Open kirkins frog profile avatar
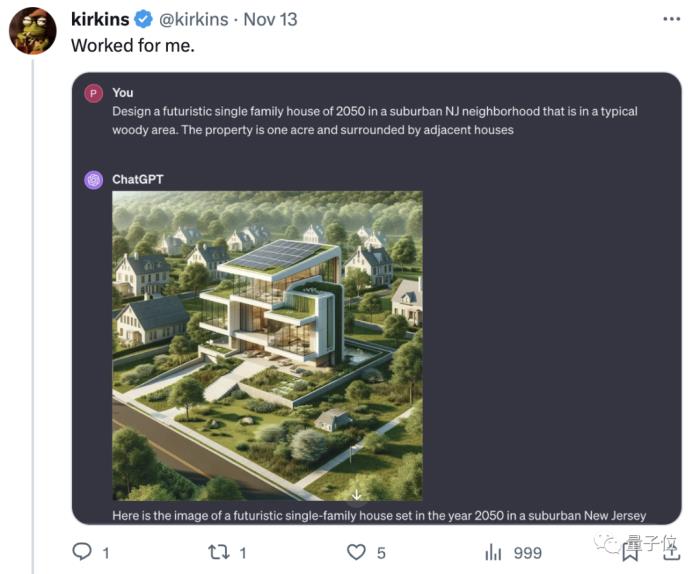 click(33, 31)
